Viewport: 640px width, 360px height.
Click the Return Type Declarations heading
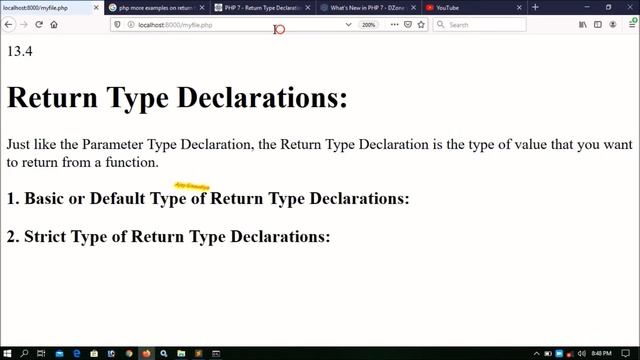[x=177, y=98]
